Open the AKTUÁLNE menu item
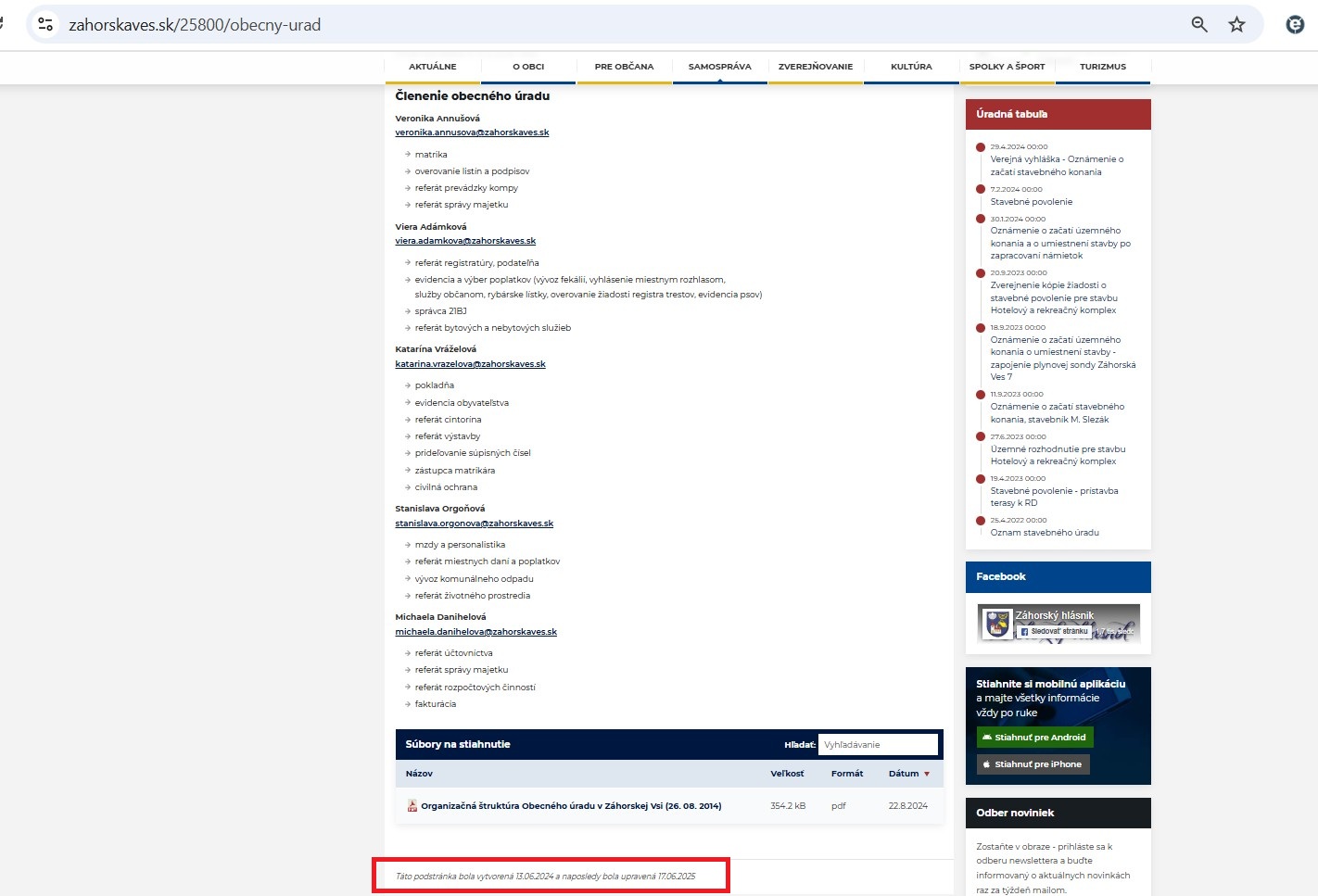 (x=433, y=67)
